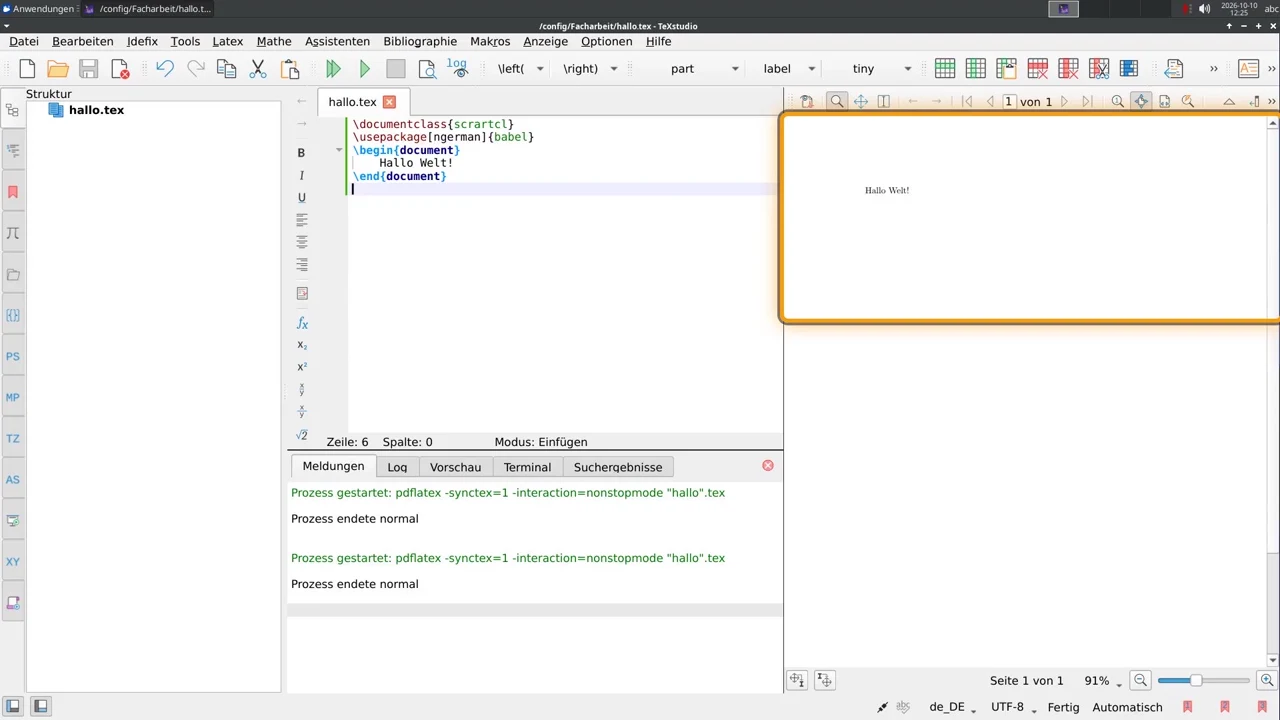Zoom in the PDF preview
Viewport: 1280px width, 720px height.
click(x=1267, y=681)
